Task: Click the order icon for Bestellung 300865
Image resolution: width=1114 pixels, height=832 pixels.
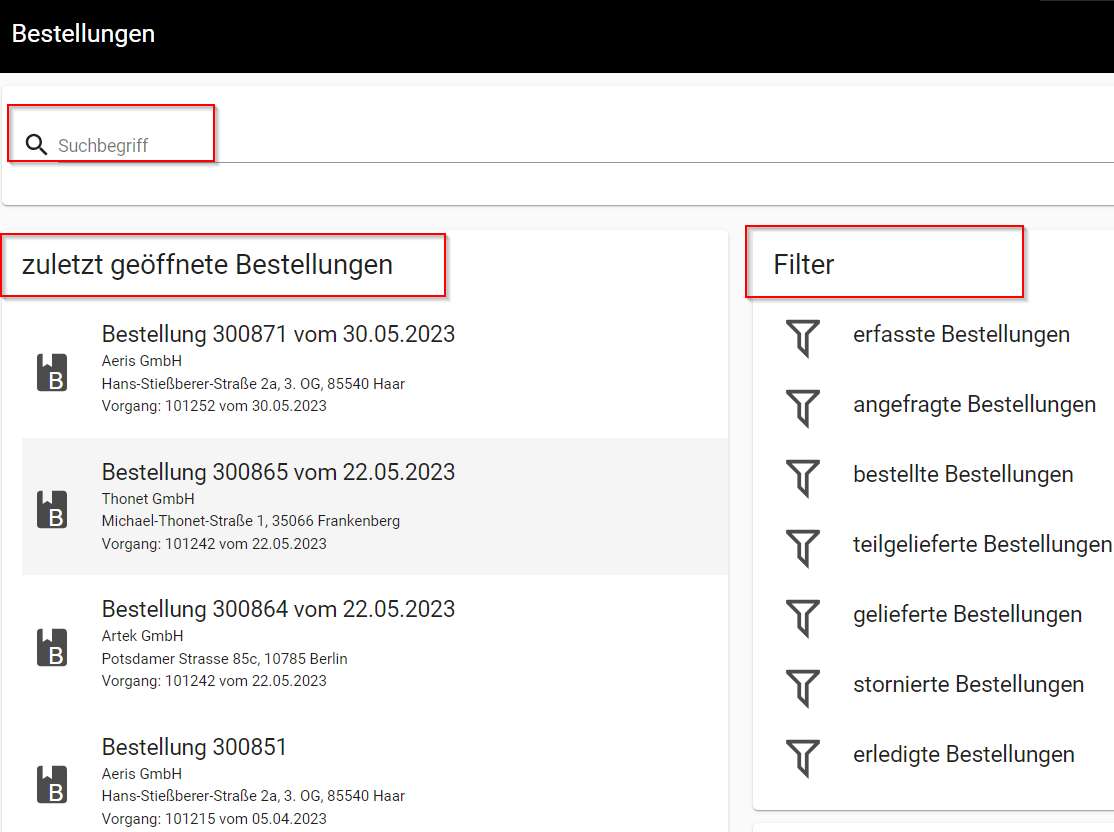Action: [52, 509]
